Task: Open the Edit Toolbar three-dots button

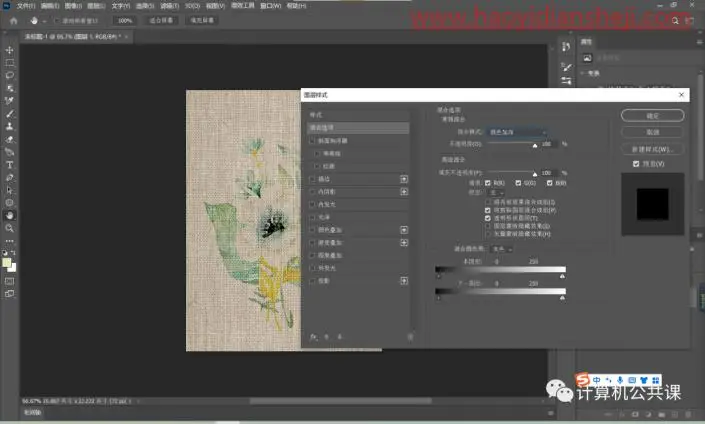Action: click(9, 241)
